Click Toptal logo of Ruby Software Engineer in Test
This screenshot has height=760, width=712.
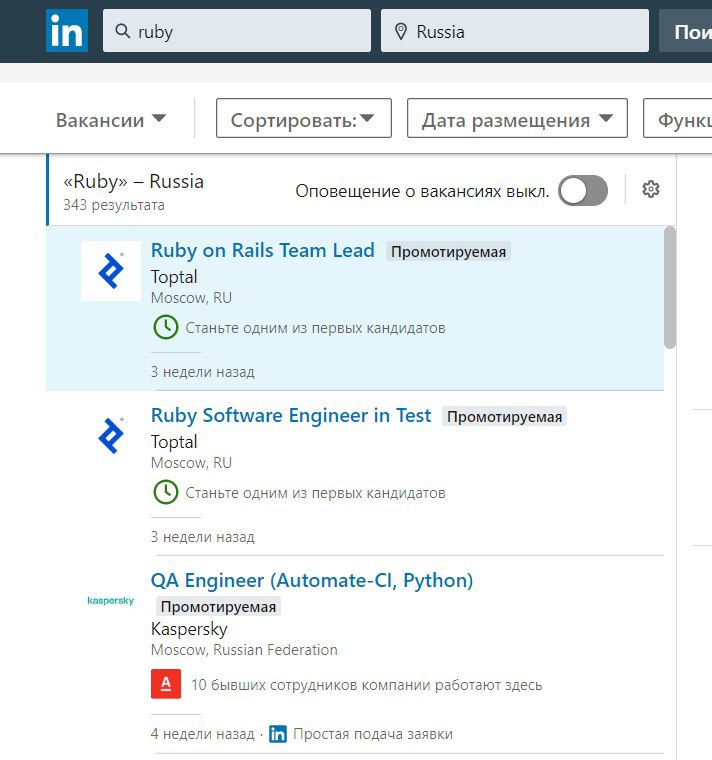111,436
